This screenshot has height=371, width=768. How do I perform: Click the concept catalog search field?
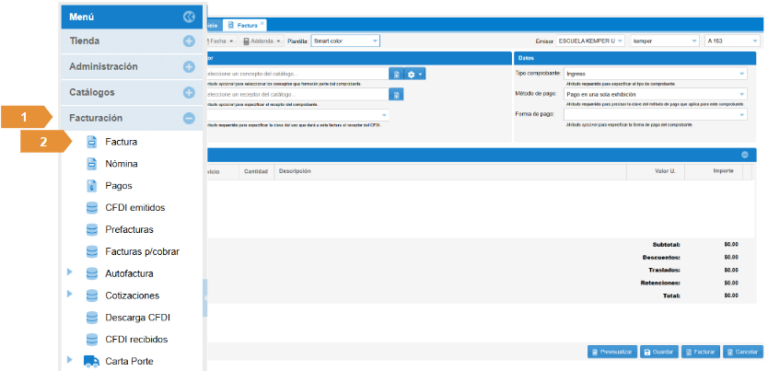click(x=297, y=74)
